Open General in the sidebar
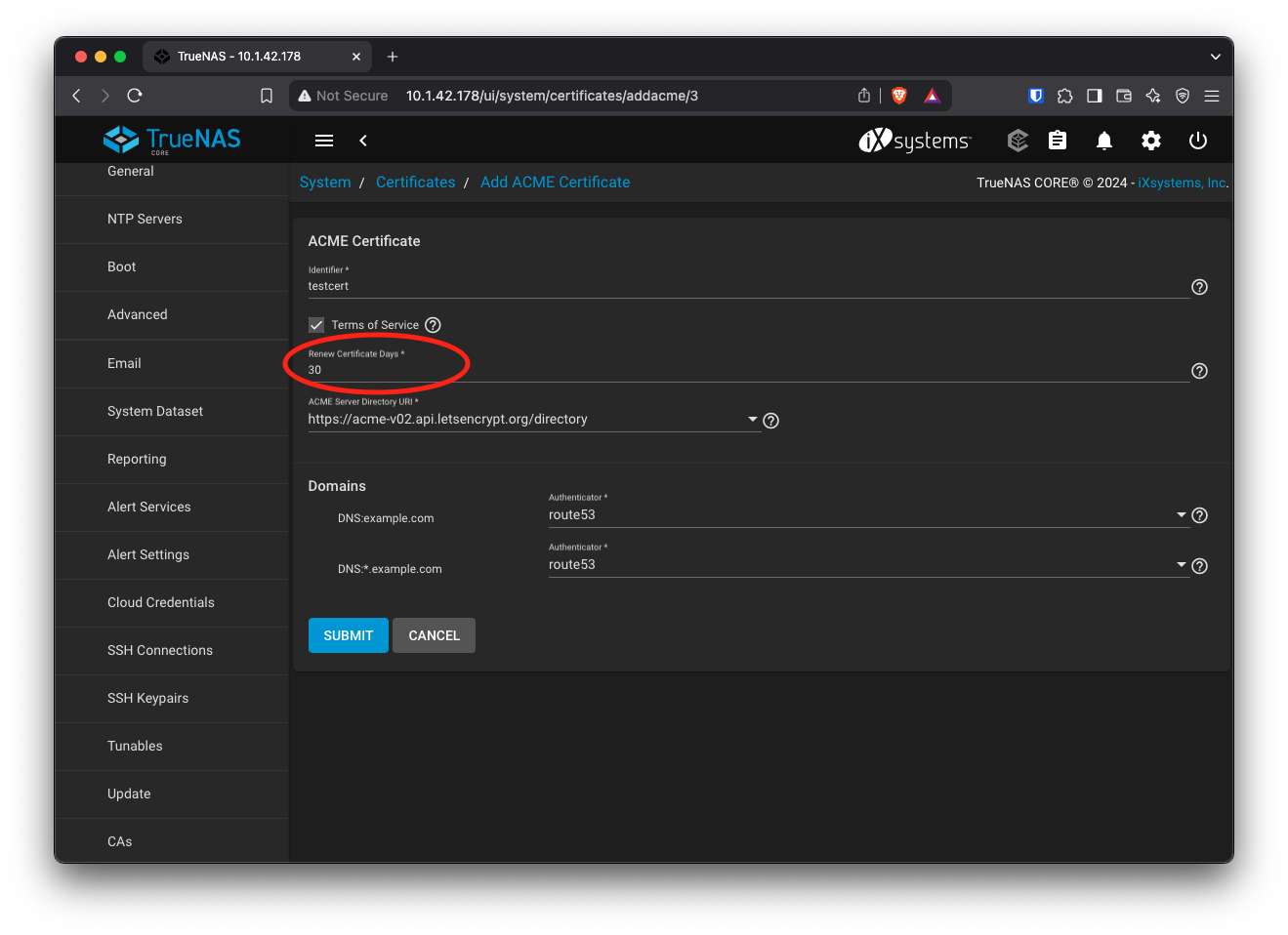Image resolution: width=1288 pixels, height=935 pixels. pos(172,172)
